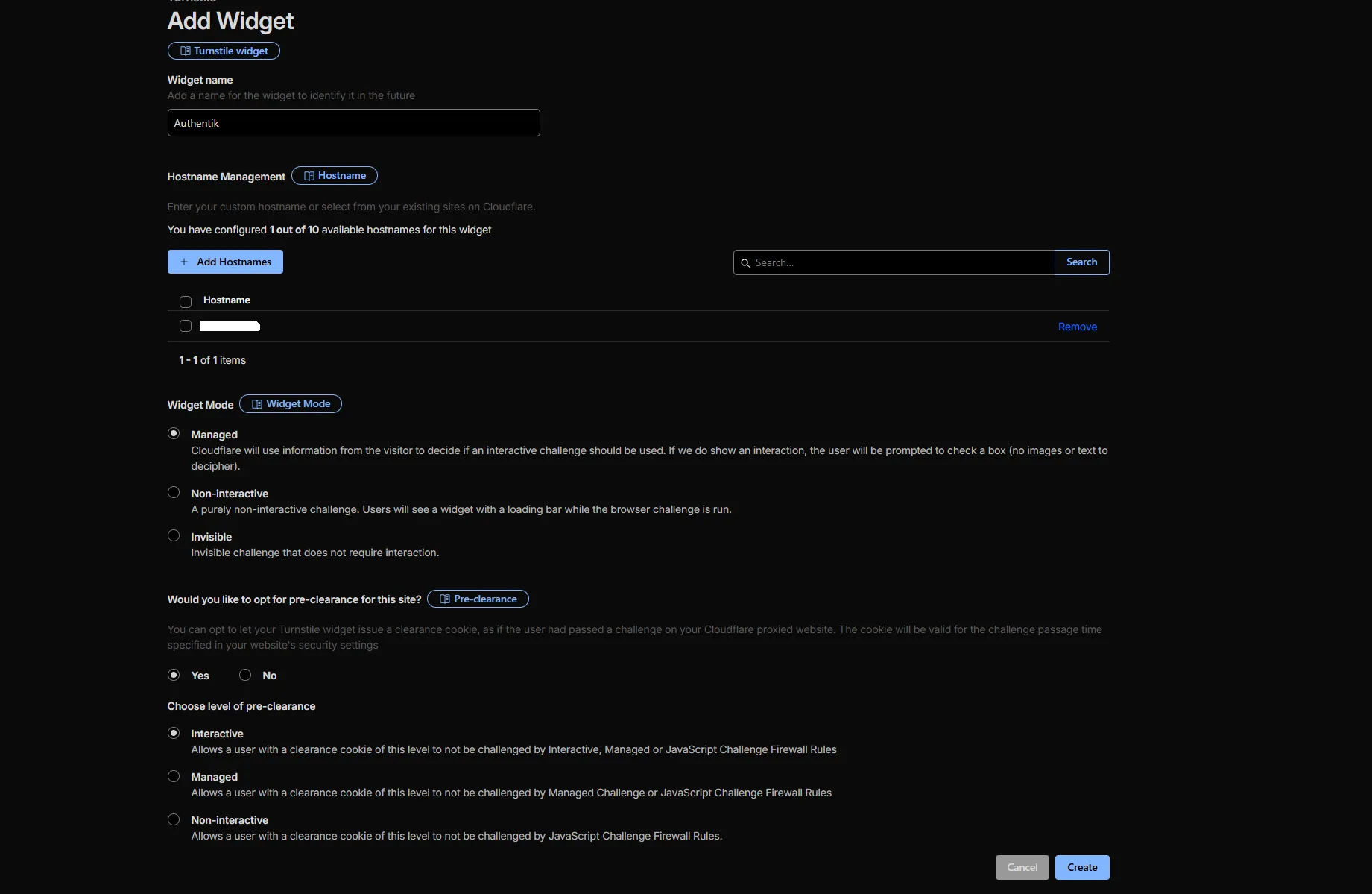Screen dimensions: 1372x894
Task: Select Managed pre-clearance level
Action: click(174, 777)
